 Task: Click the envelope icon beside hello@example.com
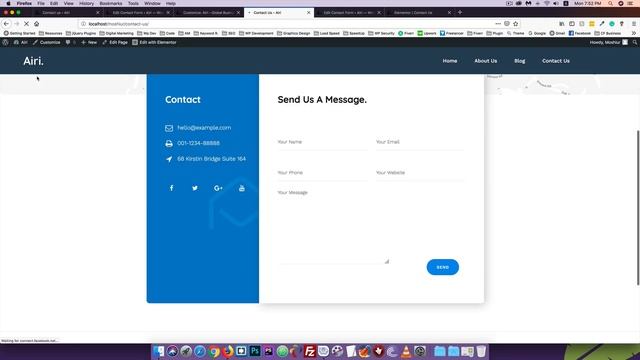(x=169, y=128)
